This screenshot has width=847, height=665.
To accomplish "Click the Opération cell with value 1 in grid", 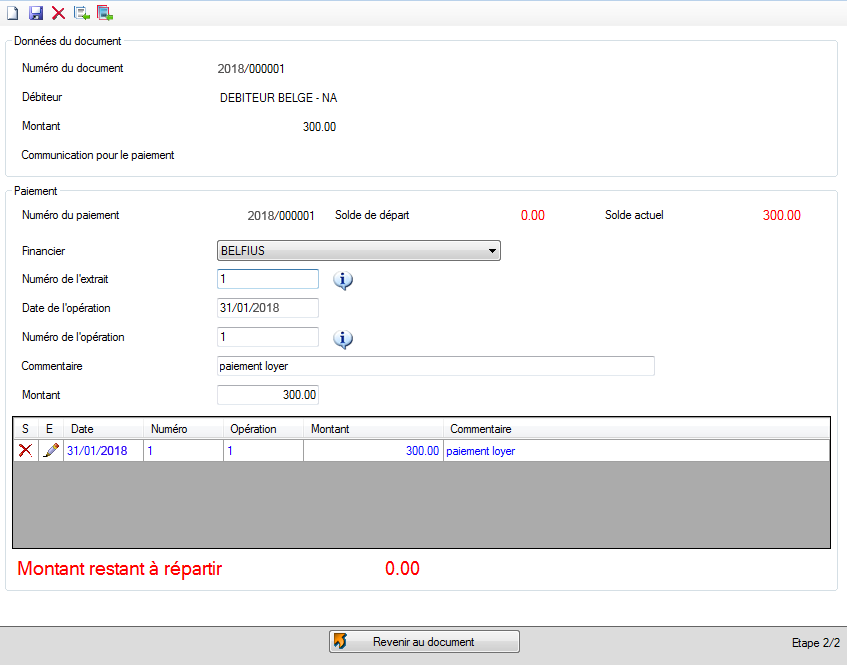I will (264, 451).
